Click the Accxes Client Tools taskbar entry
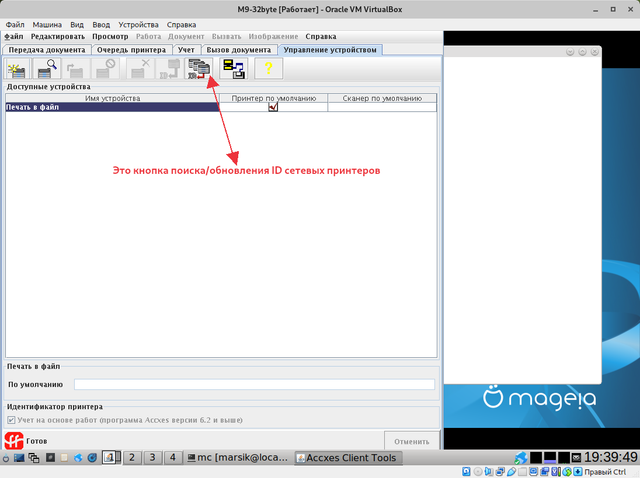Viewport: 640px width, 478px height. [x=348, y=458]
